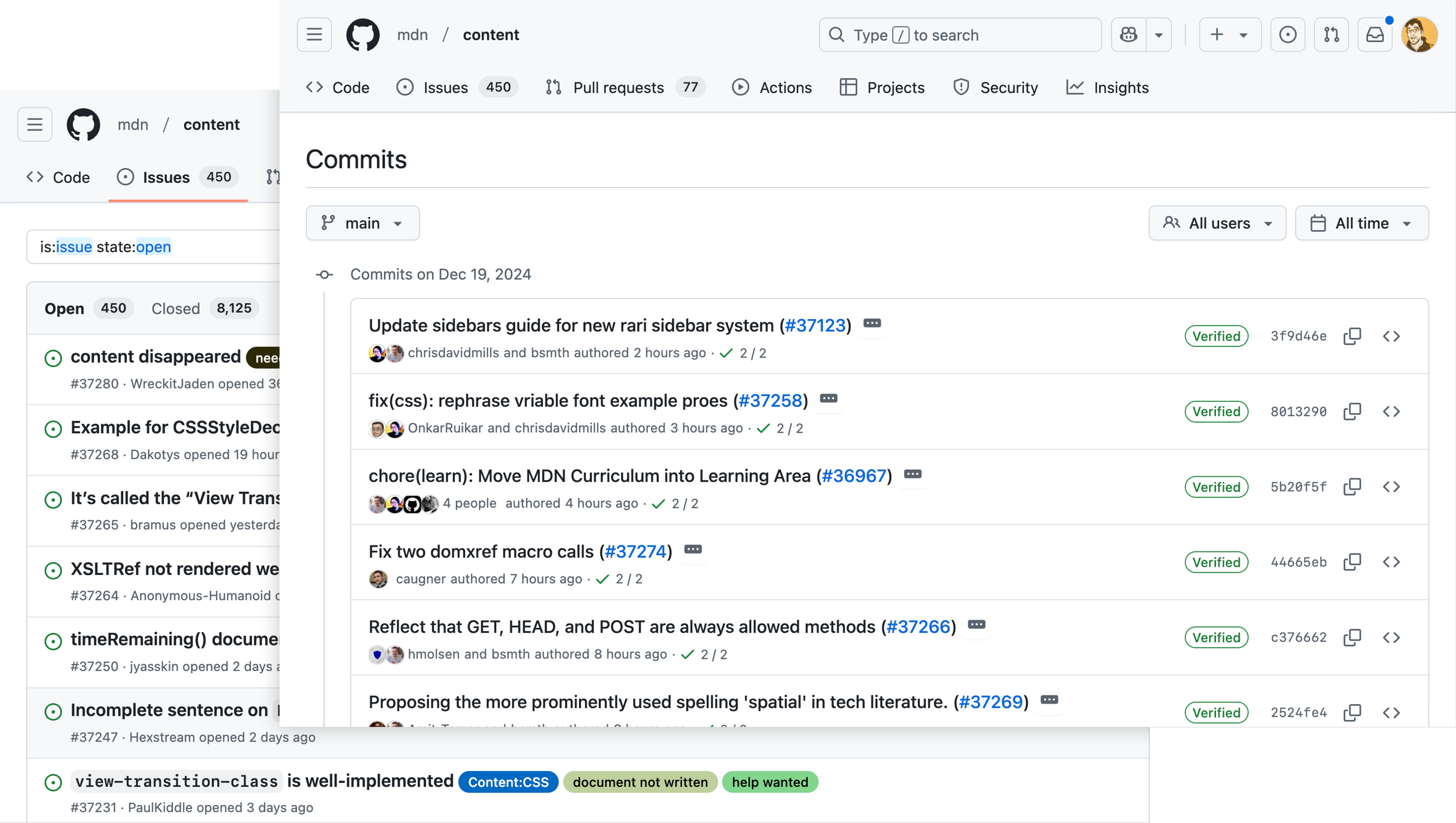This screenshot has height=823, width=1456.
Task: Click the Issues circle icon
Action: 405,88
